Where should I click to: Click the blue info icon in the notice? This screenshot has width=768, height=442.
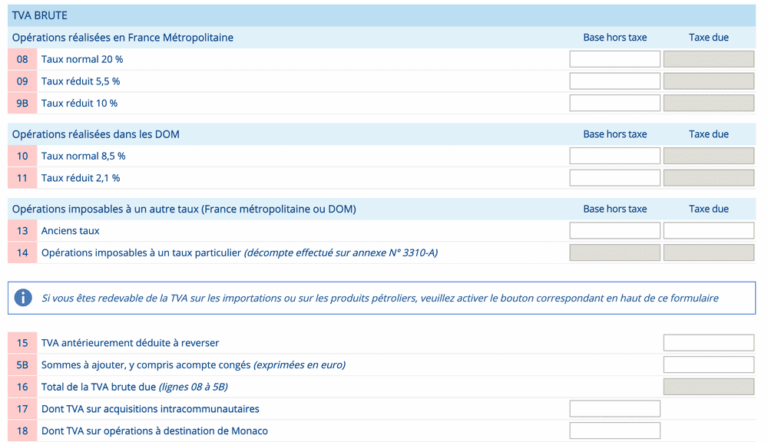24,297
